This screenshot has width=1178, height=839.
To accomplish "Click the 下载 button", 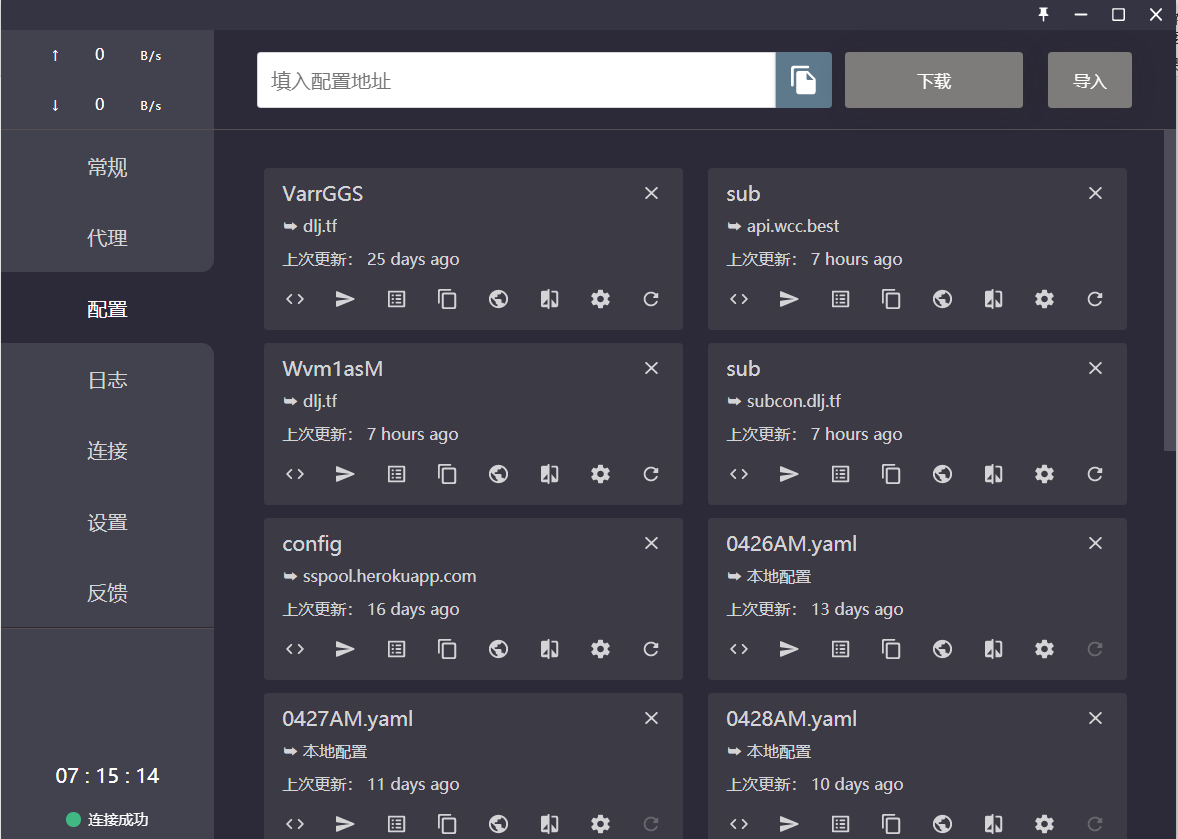I will 934,80.
